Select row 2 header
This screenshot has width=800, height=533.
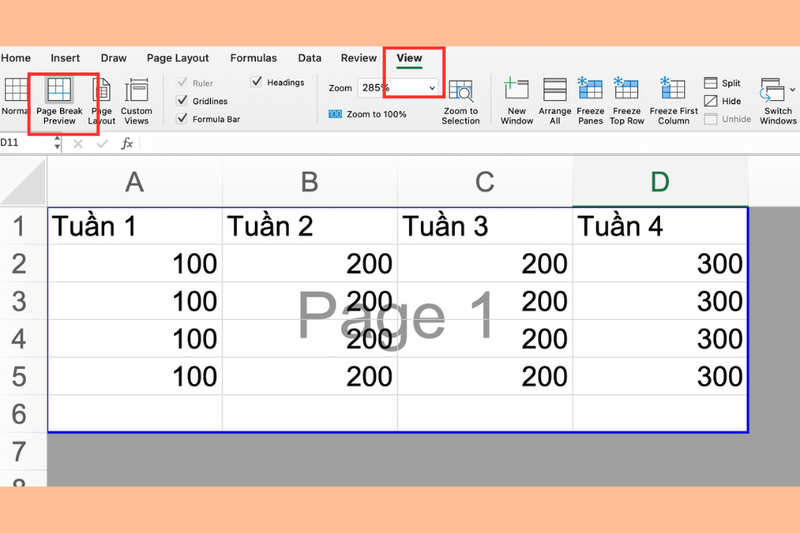point(23,264)
